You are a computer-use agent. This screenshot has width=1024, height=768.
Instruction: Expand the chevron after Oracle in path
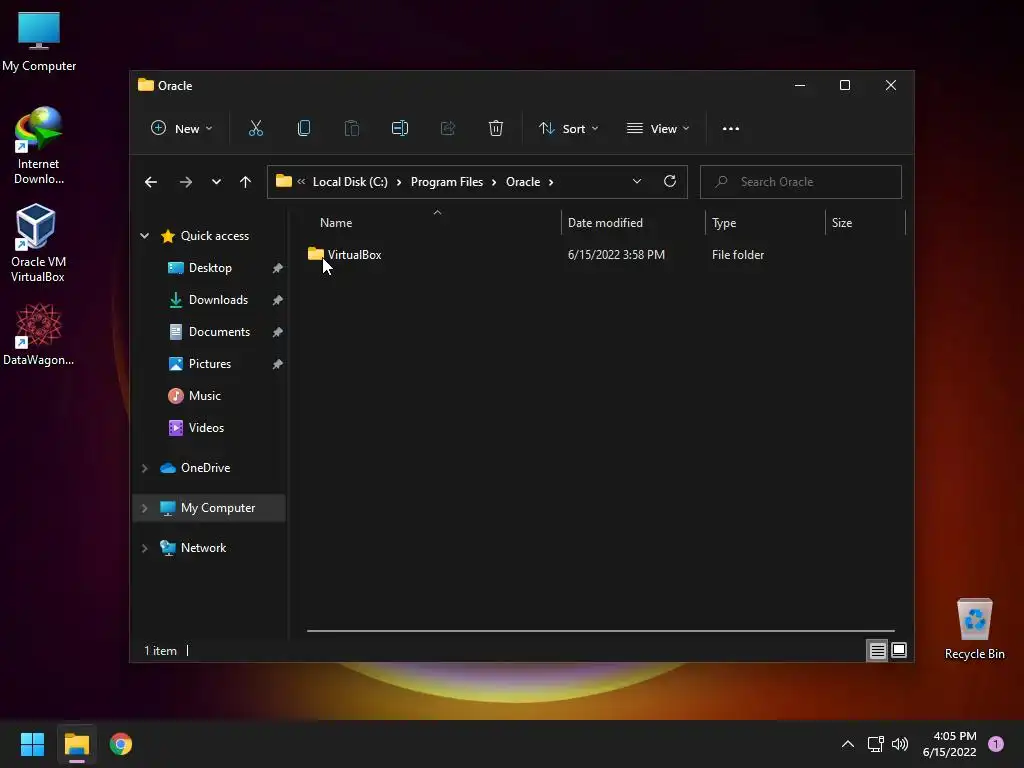(x=551, y=182)
